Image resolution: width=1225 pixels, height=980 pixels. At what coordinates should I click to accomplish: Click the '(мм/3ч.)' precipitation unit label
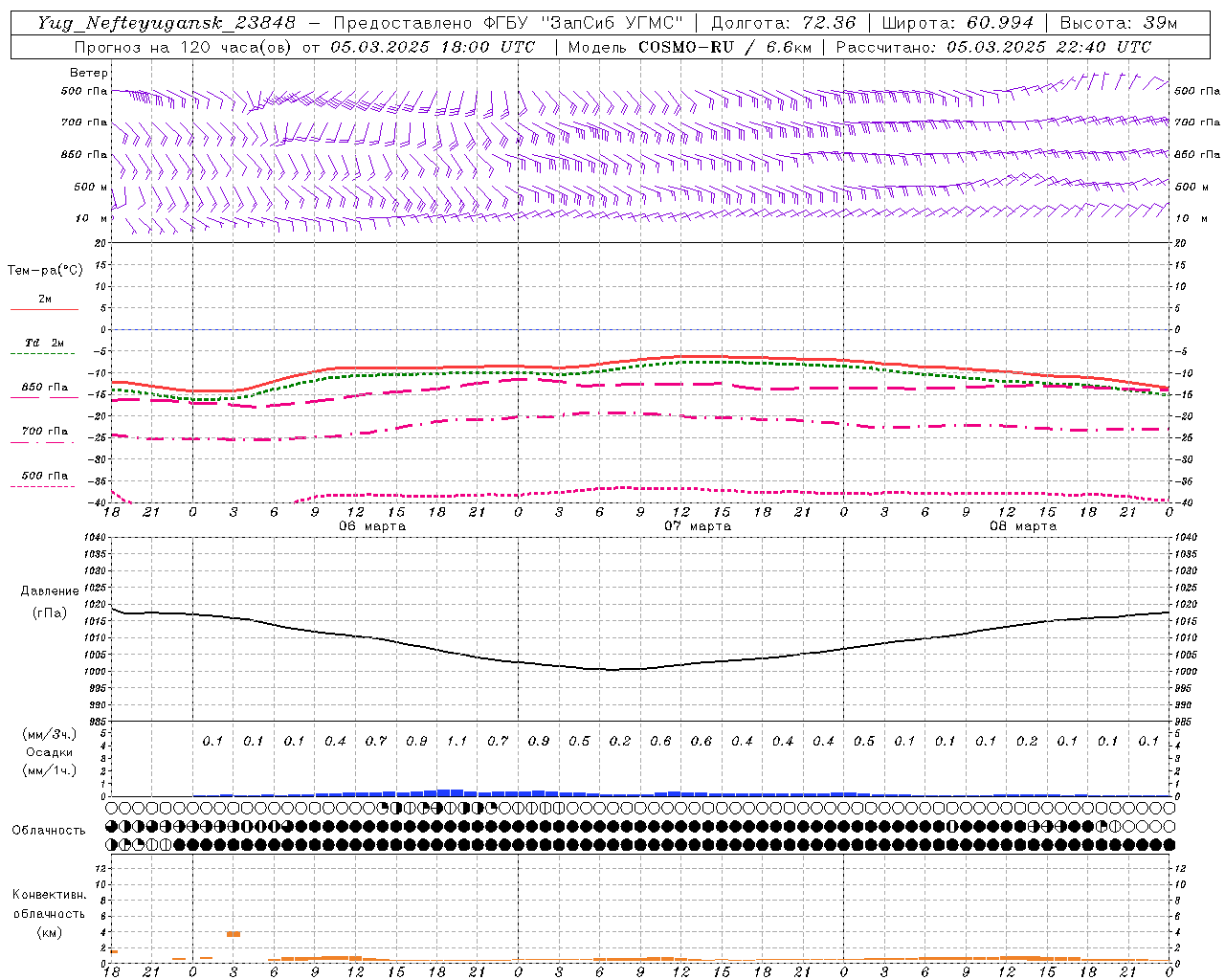[50, 734]
